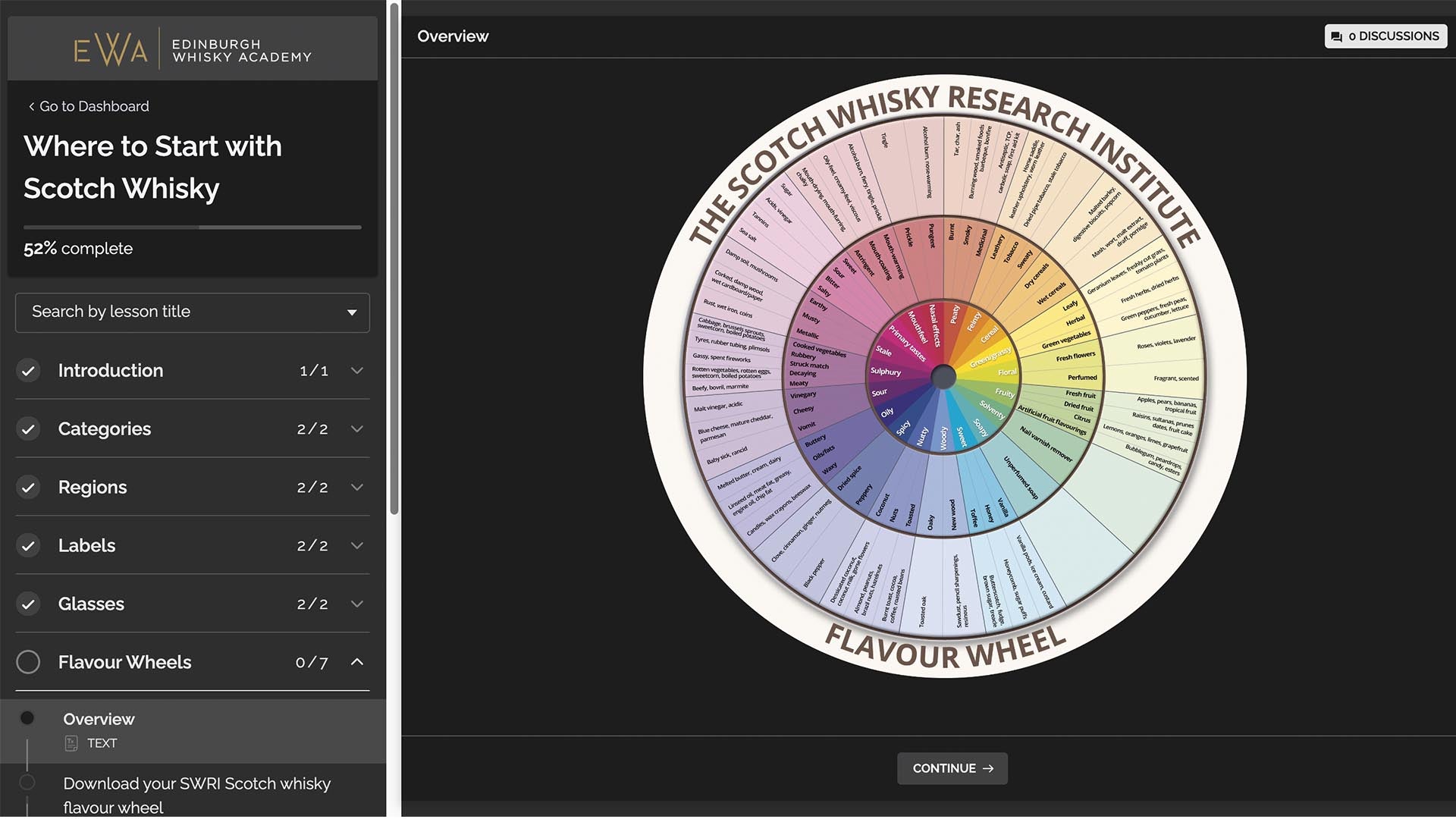Expand the Regions section chevron
Image resolution: width=1456 pixels, height=819 pixels.
tap(357, 488)
